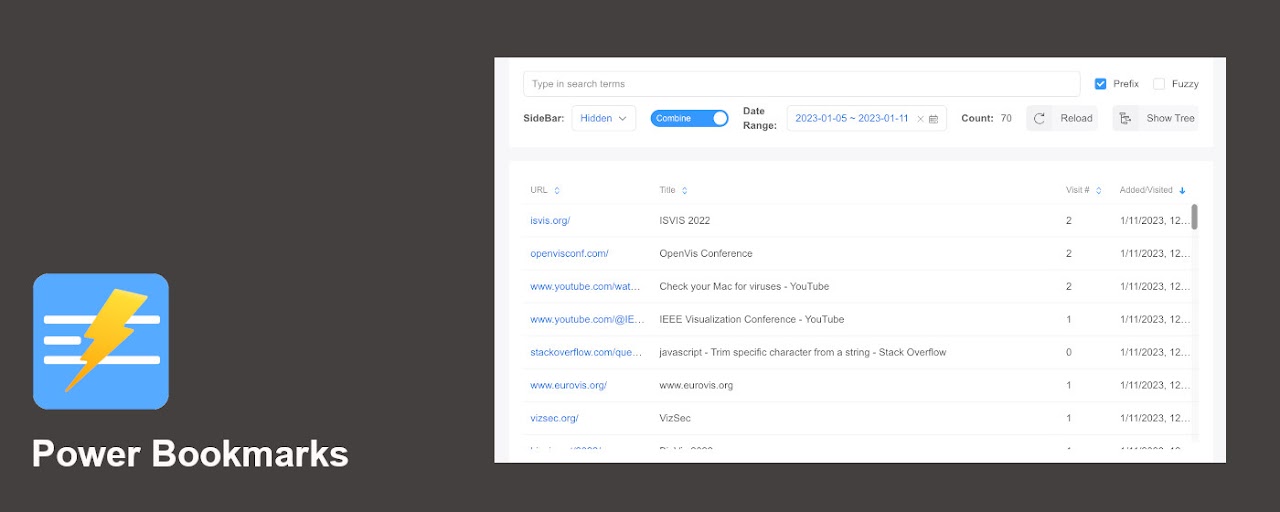Click the Power Bookmarks lightning logo
The width and height of the screenshot is (1280, 512).
[x=101, y=341]
